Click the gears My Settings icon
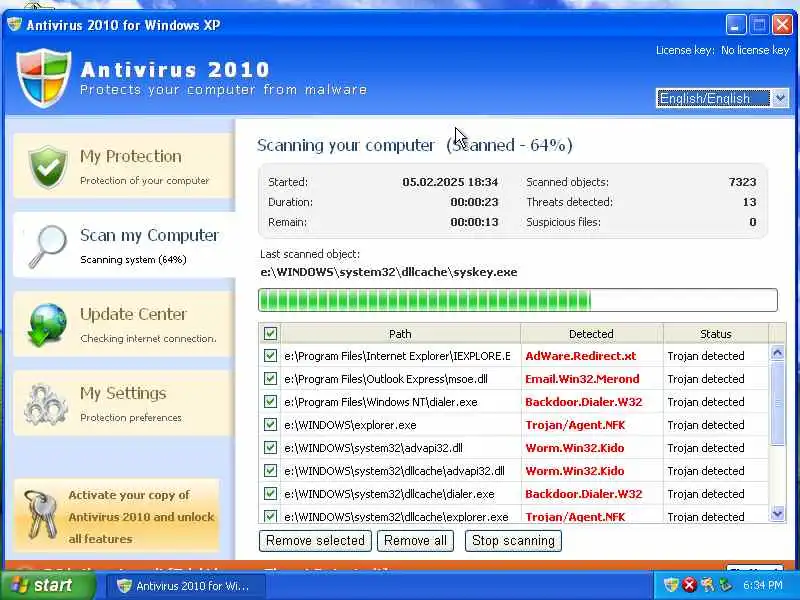 click(x=46, y=405)
